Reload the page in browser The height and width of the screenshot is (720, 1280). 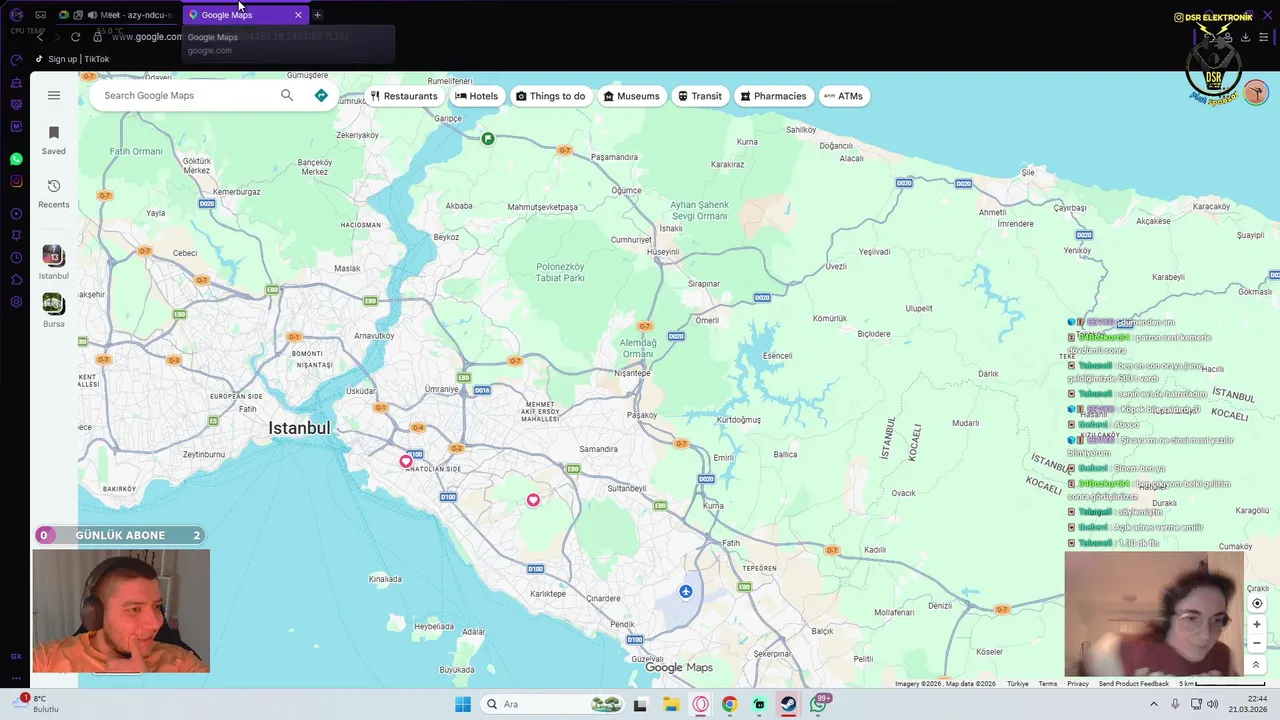click(x=75, y=37)
